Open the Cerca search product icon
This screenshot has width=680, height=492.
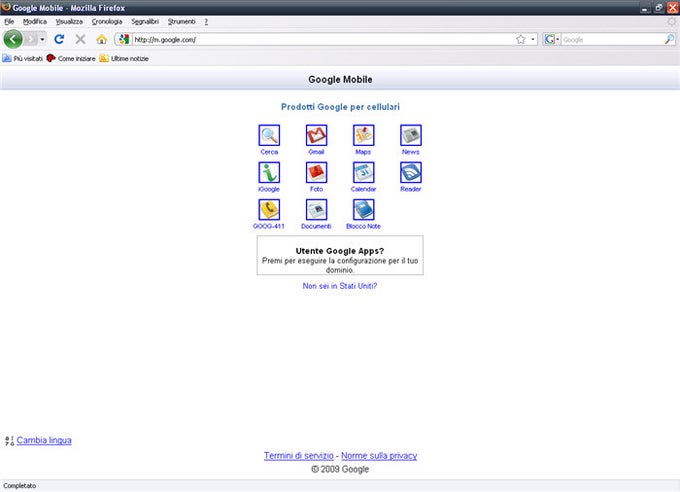coord(269,135)
